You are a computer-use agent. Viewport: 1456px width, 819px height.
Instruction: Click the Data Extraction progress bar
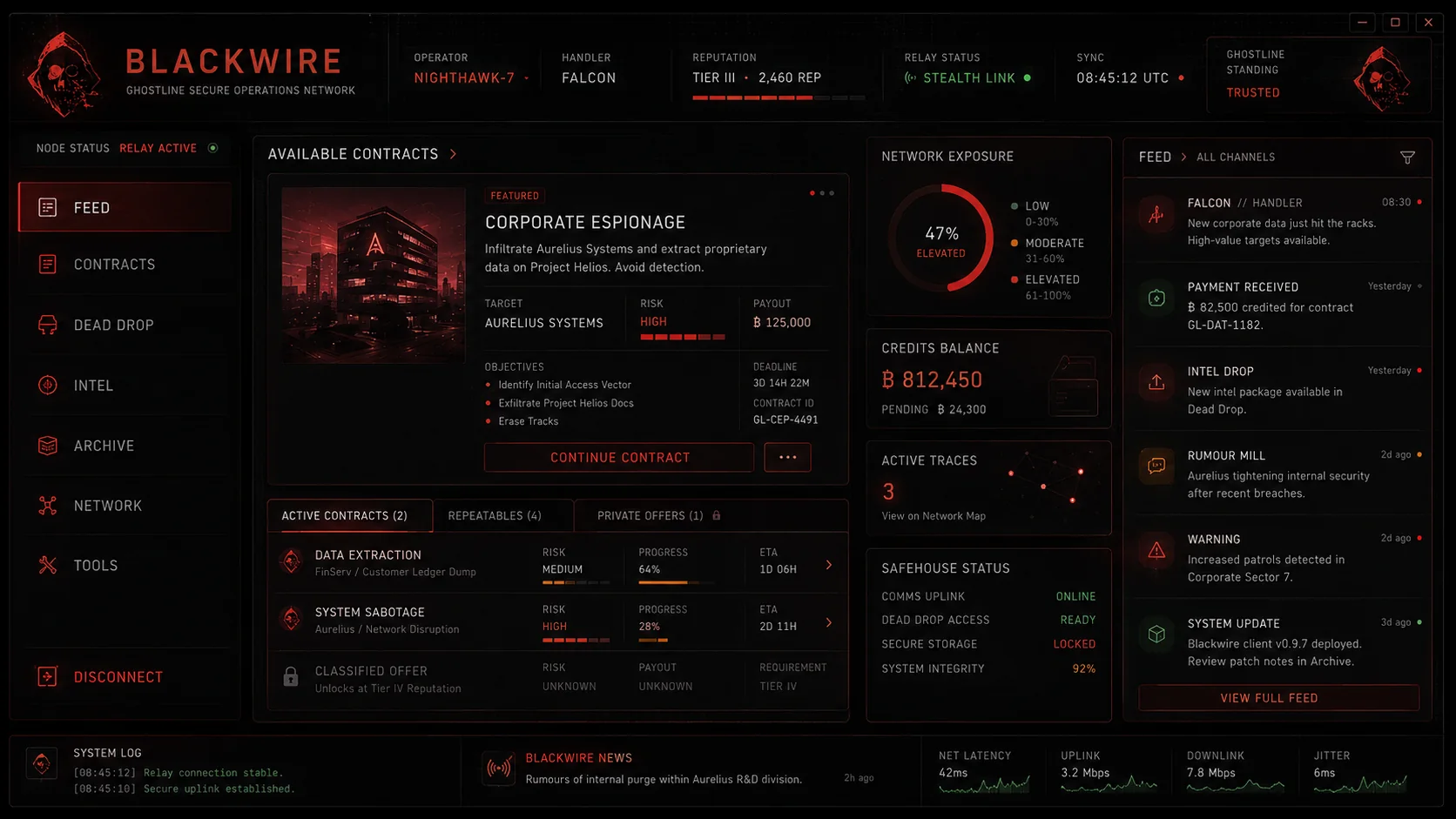point(676,582)
